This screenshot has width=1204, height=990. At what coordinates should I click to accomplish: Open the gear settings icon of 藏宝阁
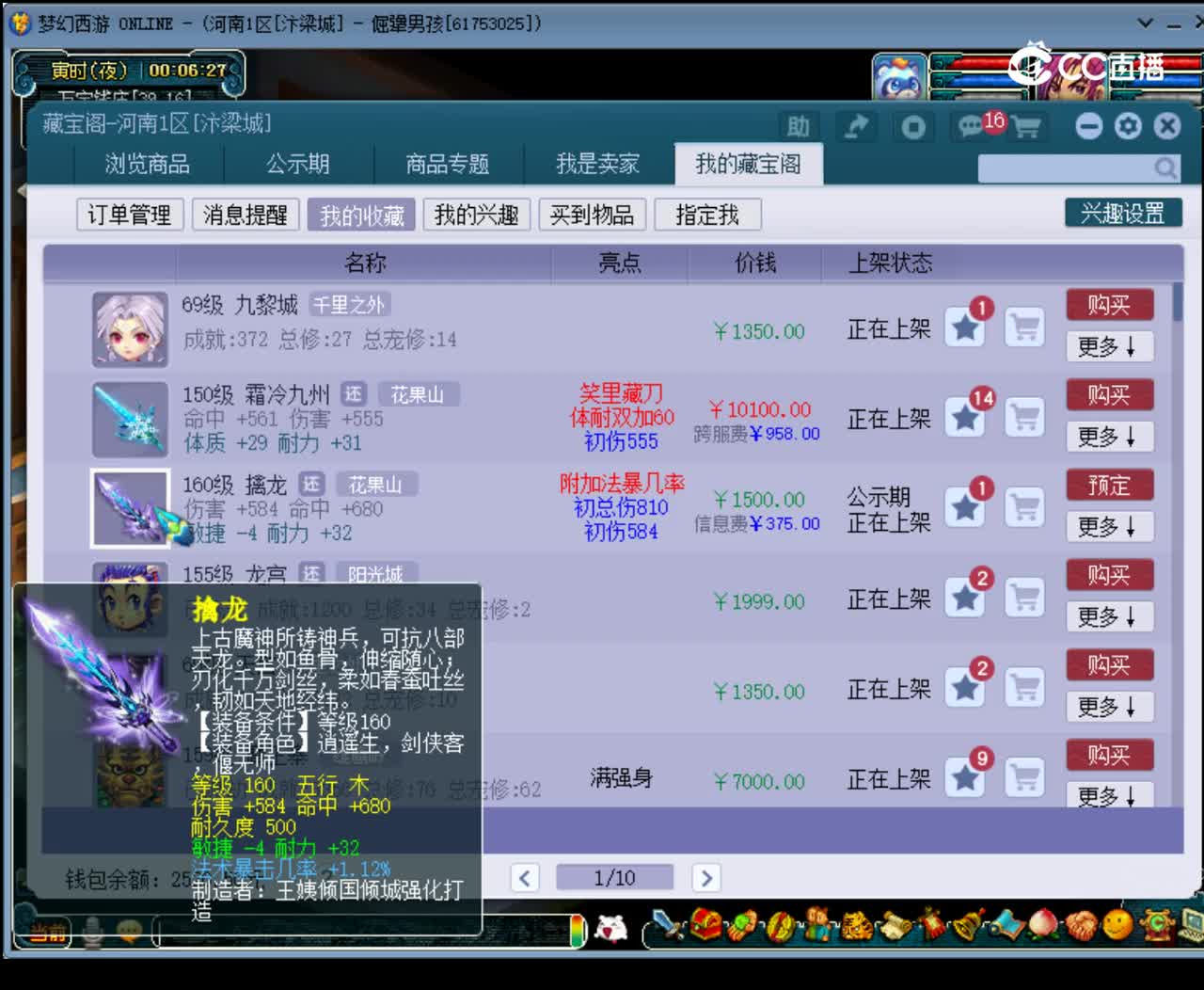coord(1128,126)
